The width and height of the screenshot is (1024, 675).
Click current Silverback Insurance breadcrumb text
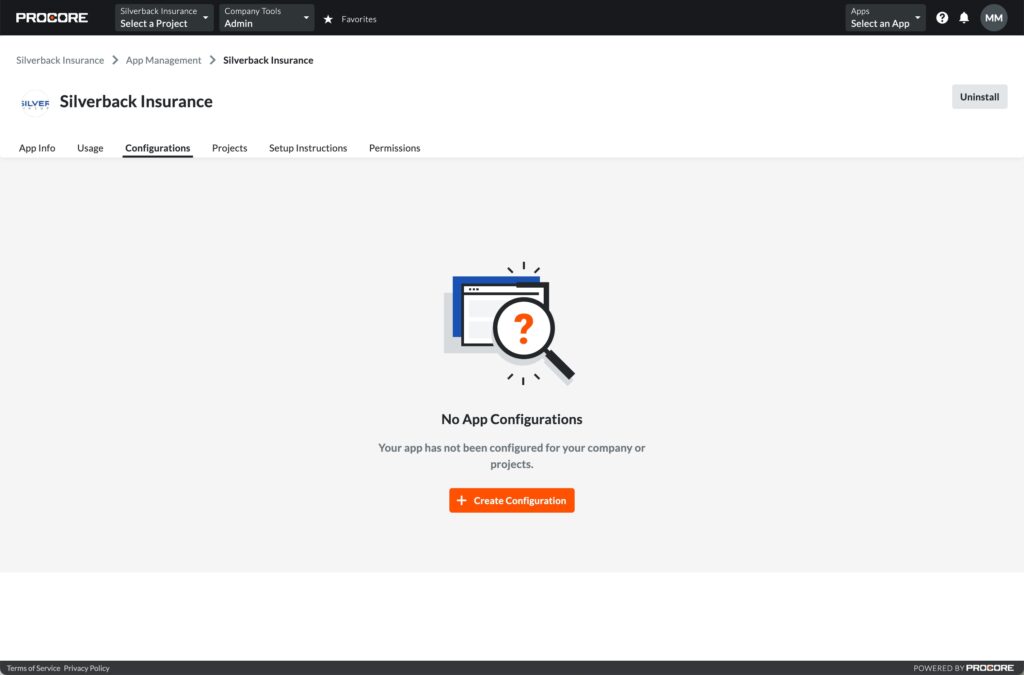coord(268,60)
